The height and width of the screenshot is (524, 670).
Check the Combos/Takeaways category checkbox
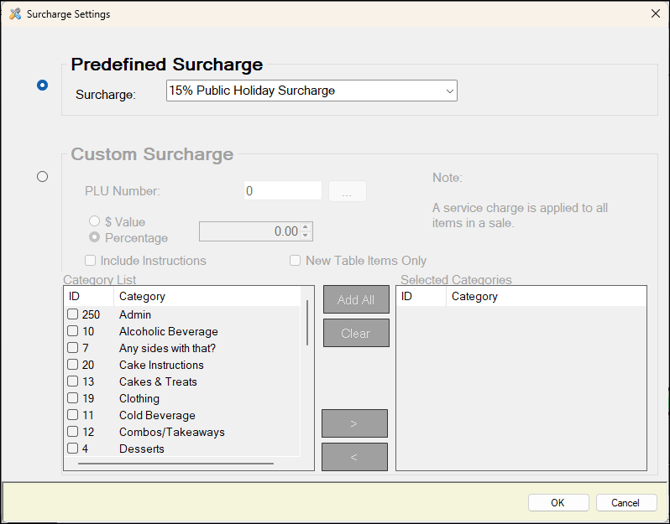[x=73, y=431]
